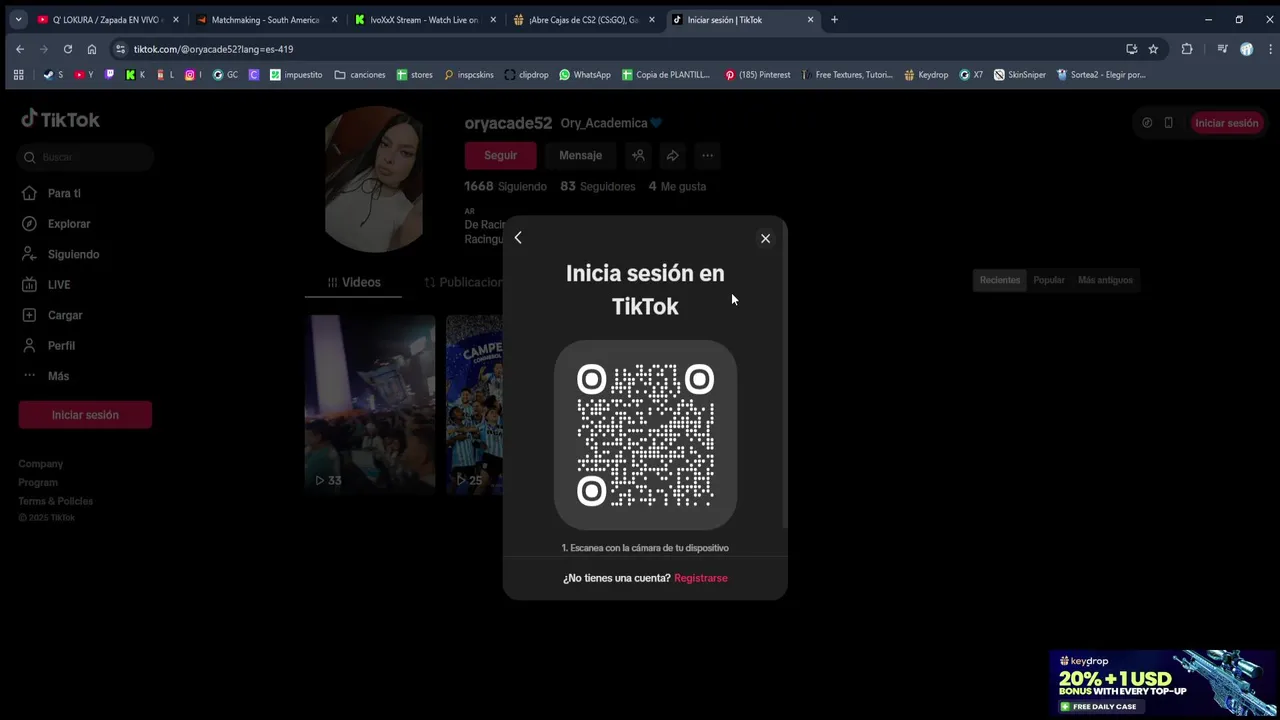Expand the Program footer section

click(38, 482)
